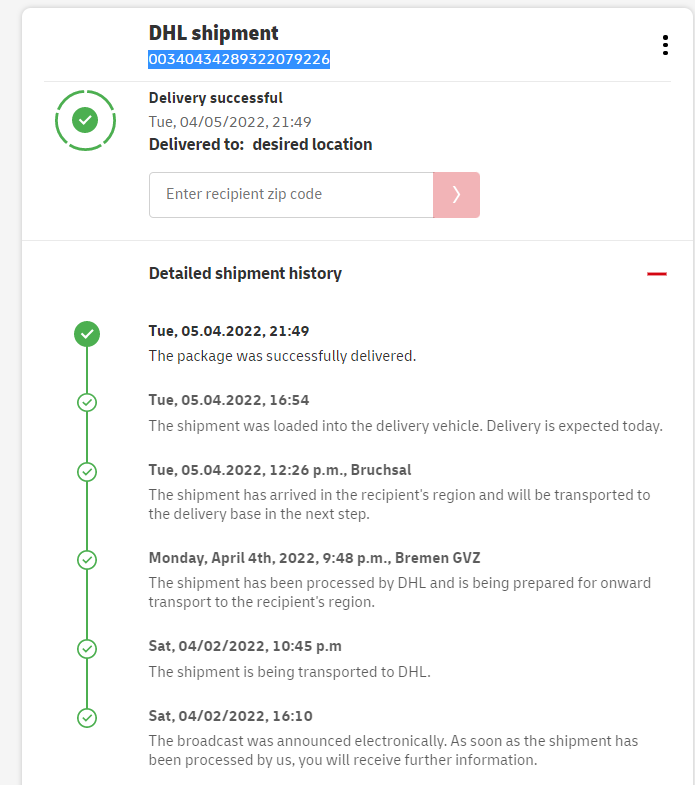The image size is (695, 785).
Task: Click 'The package was successfully delivered' text
Action: (x=282, y=355)
